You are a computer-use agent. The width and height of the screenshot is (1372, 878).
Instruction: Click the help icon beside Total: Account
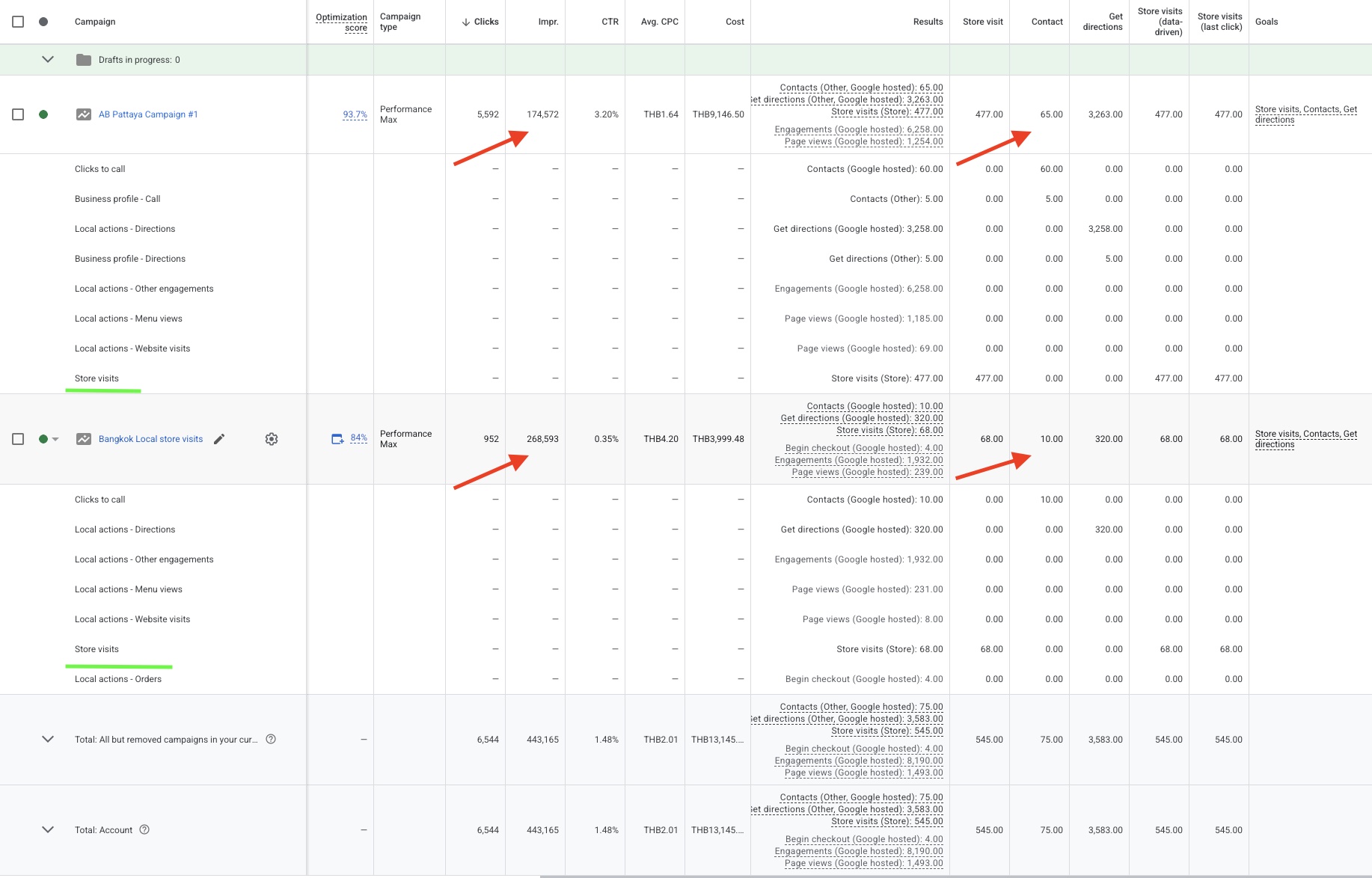(145, 829)
